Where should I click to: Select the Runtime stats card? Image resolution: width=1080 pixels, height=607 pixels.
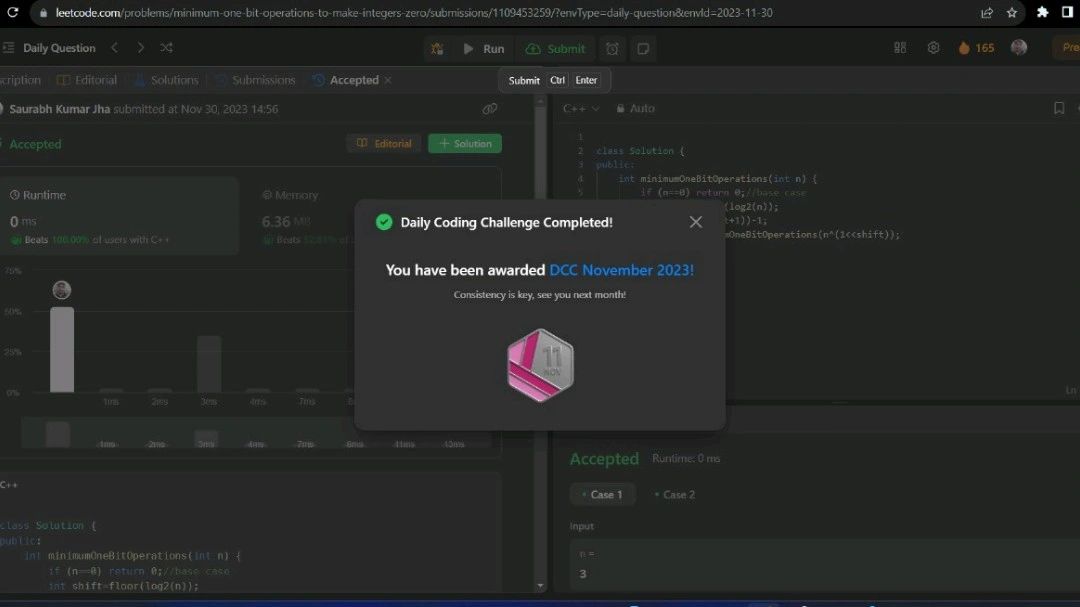tap(120, 216)
